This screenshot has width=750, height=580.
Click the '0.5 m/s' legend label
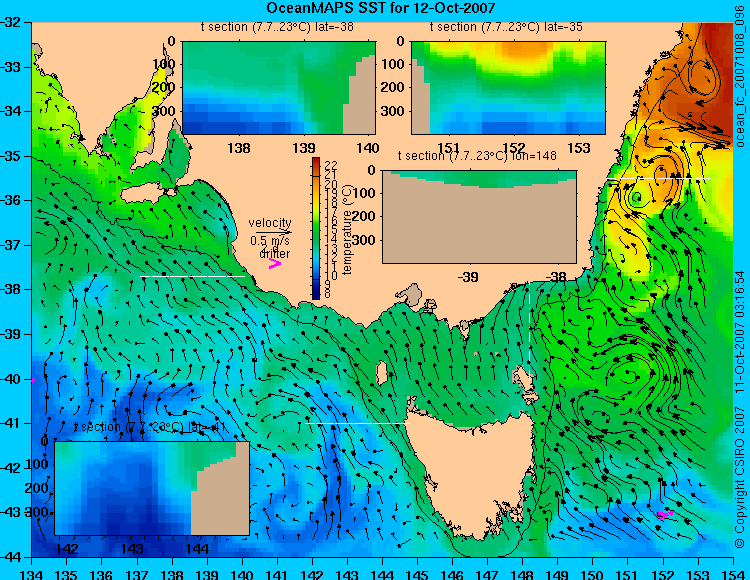point(270,241)
